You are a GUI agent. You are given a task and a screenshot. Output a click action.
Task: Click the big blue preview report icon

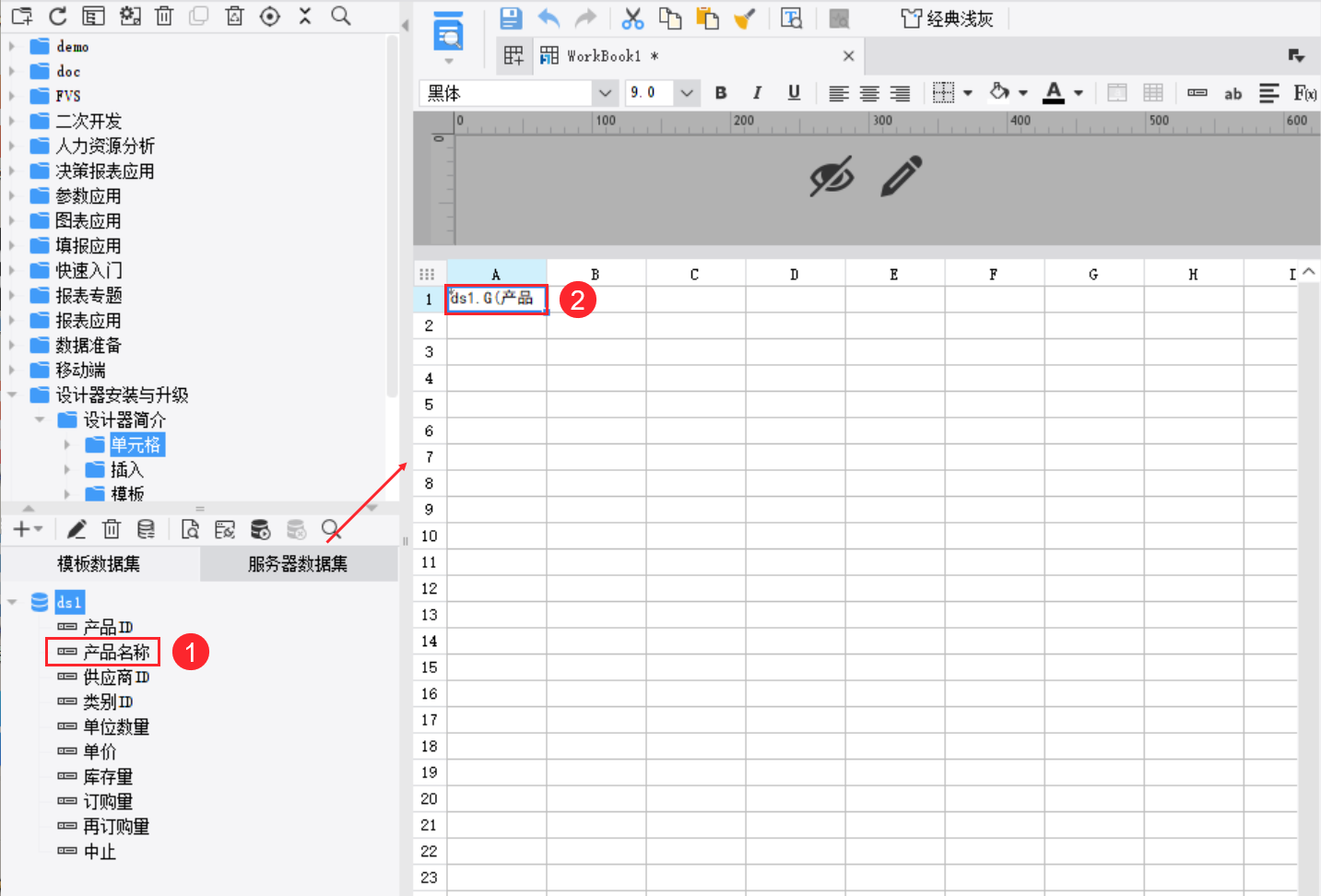(x=449, y=31)
